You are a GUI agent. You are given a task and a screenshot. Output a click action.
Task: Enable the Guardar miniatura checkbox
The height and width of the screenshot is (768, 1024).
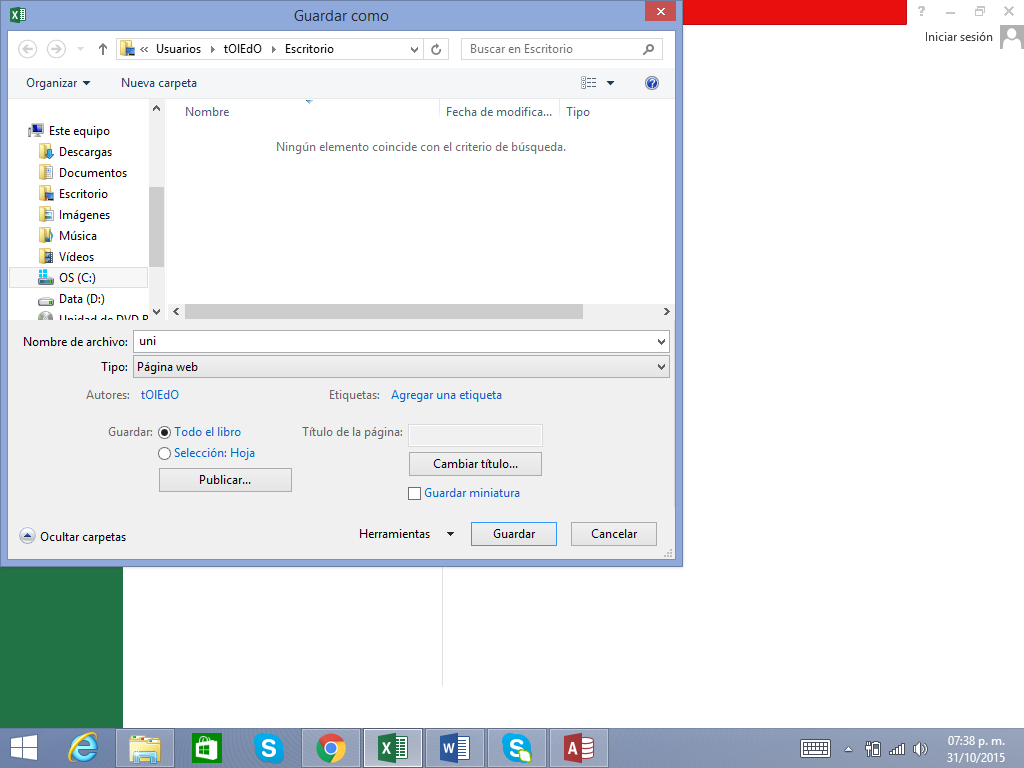coord(415,493)
